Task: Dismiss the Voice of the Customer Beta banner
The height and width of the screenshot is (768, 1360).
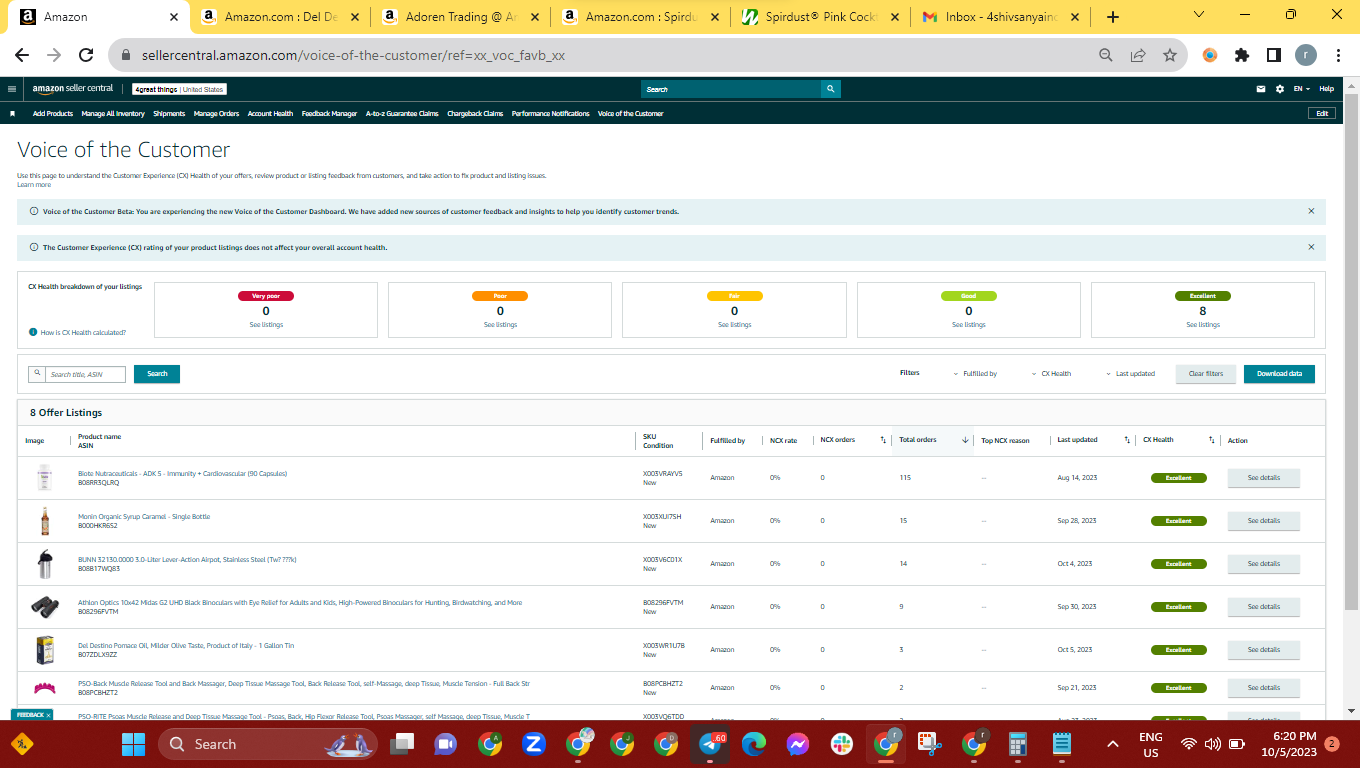Action: point(1311,211)
